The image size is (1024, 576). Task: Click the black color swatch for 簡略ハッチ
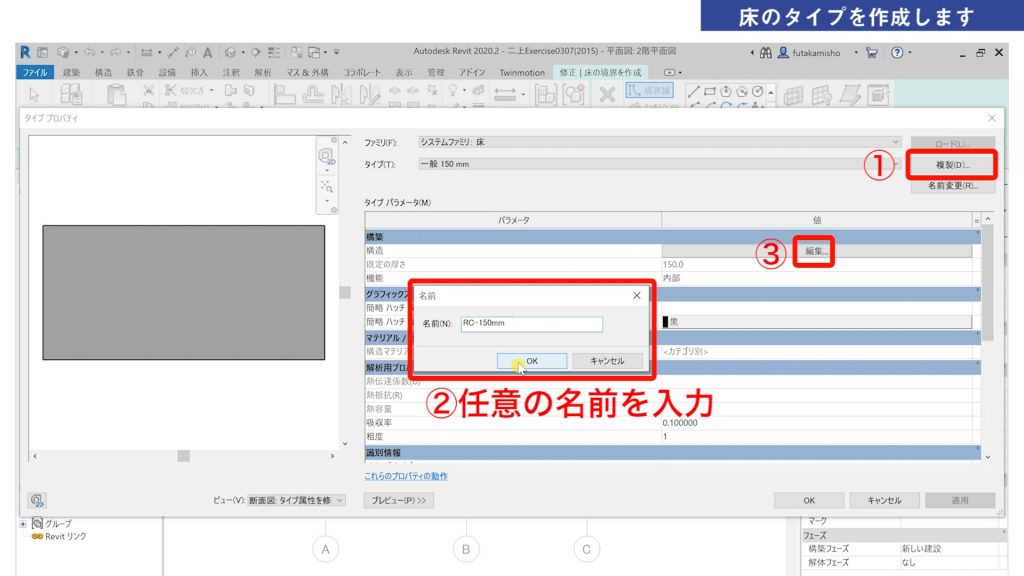click(666, 321)
